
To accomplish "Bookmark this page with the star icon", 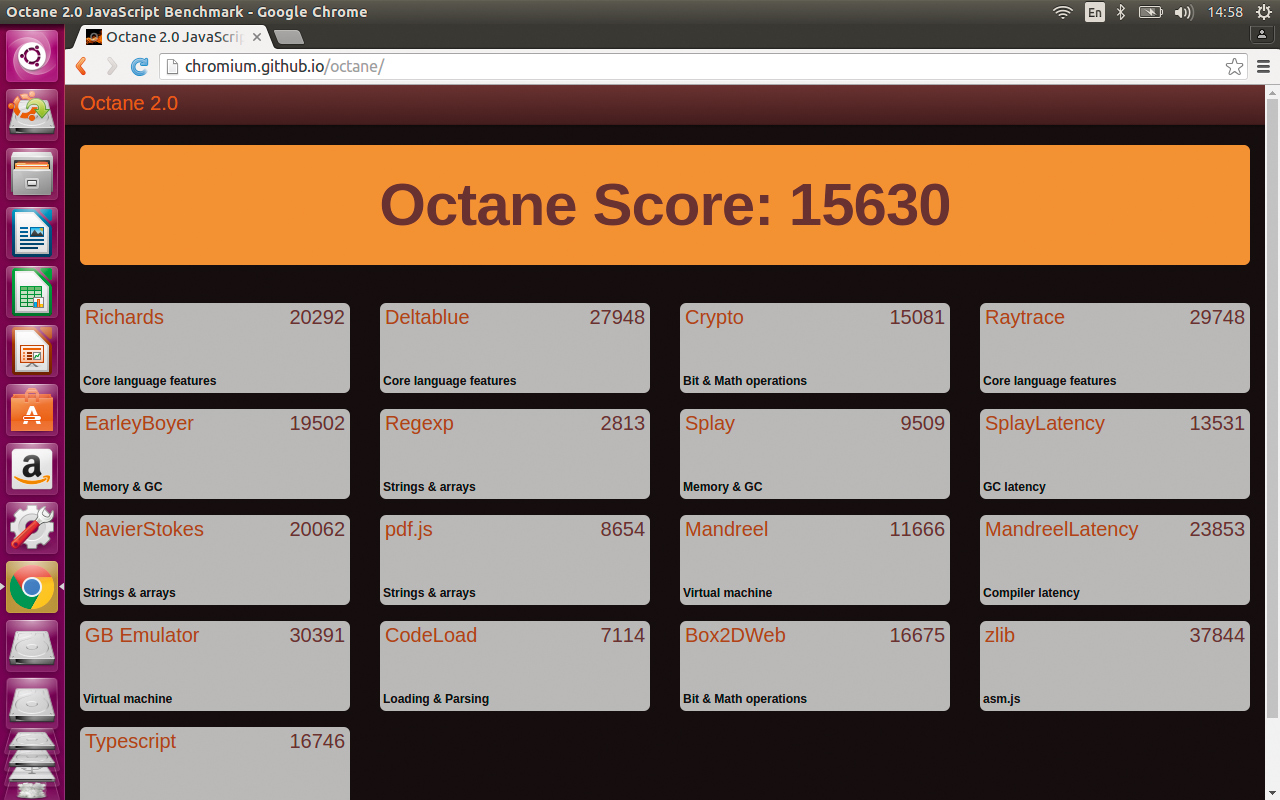I will pyautogui.click(x=1235, y=67).
